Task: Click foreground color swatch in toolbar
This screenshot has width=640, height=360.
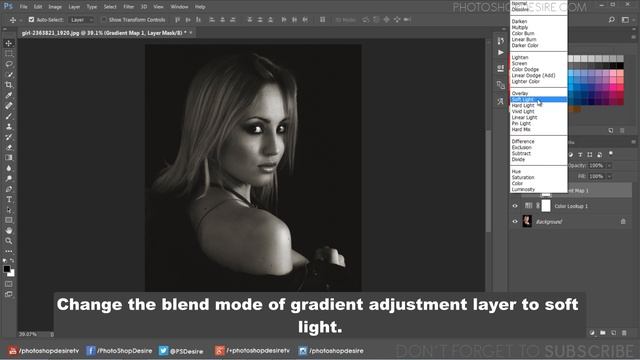Action: (x=7, y=269)
